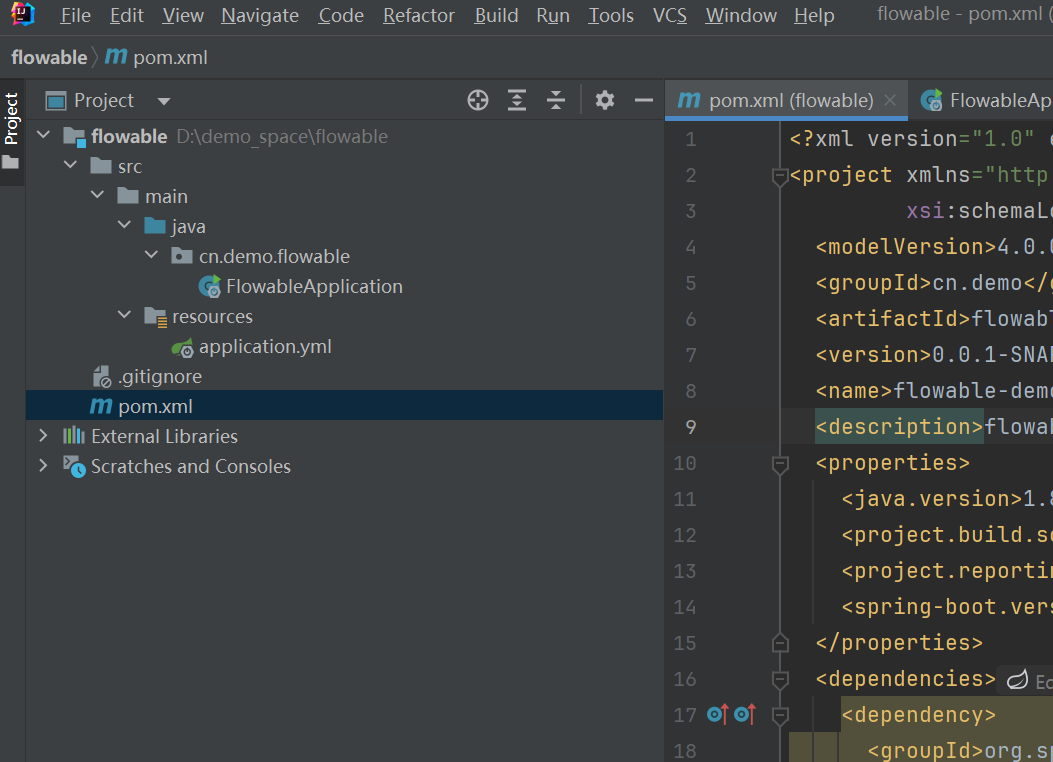Open the Code menu
Image resolution: width=1053 pixels, height=762 pixels.
(340, 15)
